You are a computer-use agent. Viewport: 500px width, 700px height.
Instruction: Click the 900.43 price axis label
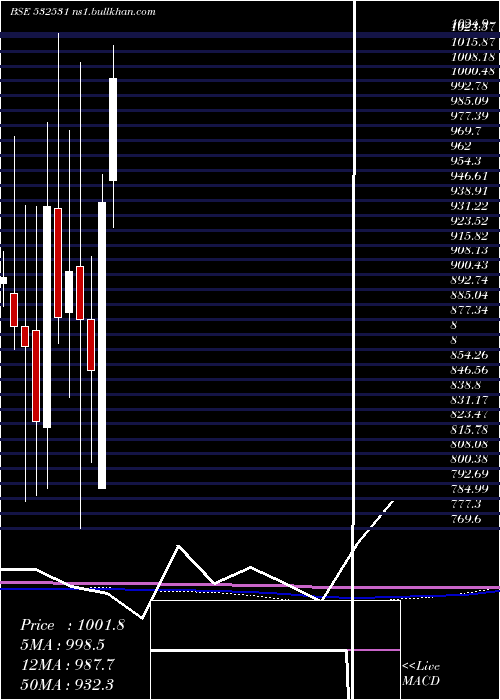click(x=469, y=265)
